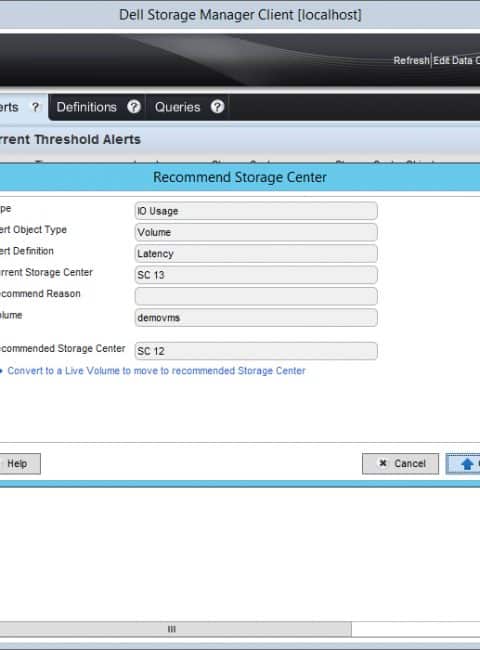480x650 pixels.
Task: Click the Alert Object Type label
Action: point(33,230)
